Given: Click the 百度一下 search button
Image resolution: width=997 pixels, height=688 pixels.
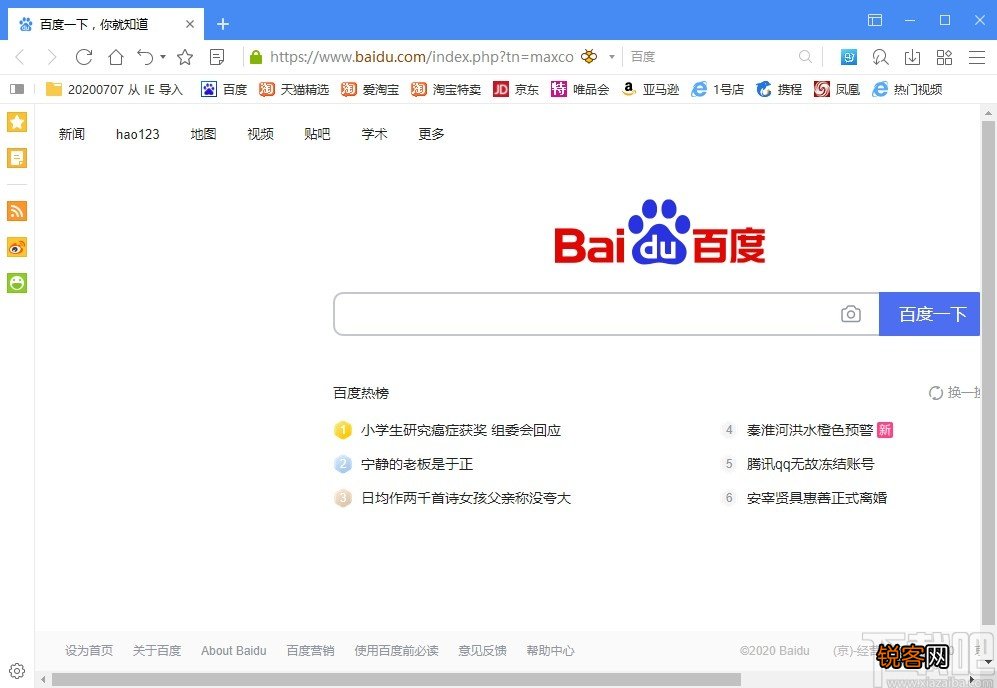Looking at the screenshot, I should tap(930, 314).
